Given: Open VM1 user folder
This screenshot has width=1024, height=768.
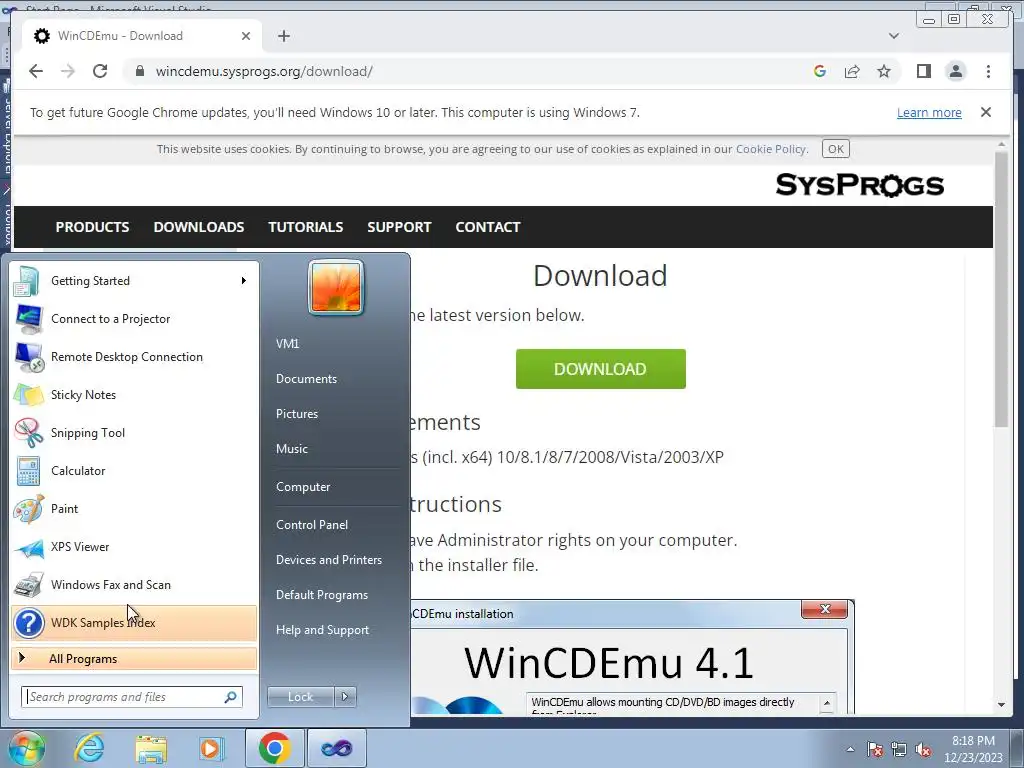Looking at the screenshot, I should [287, 344].
